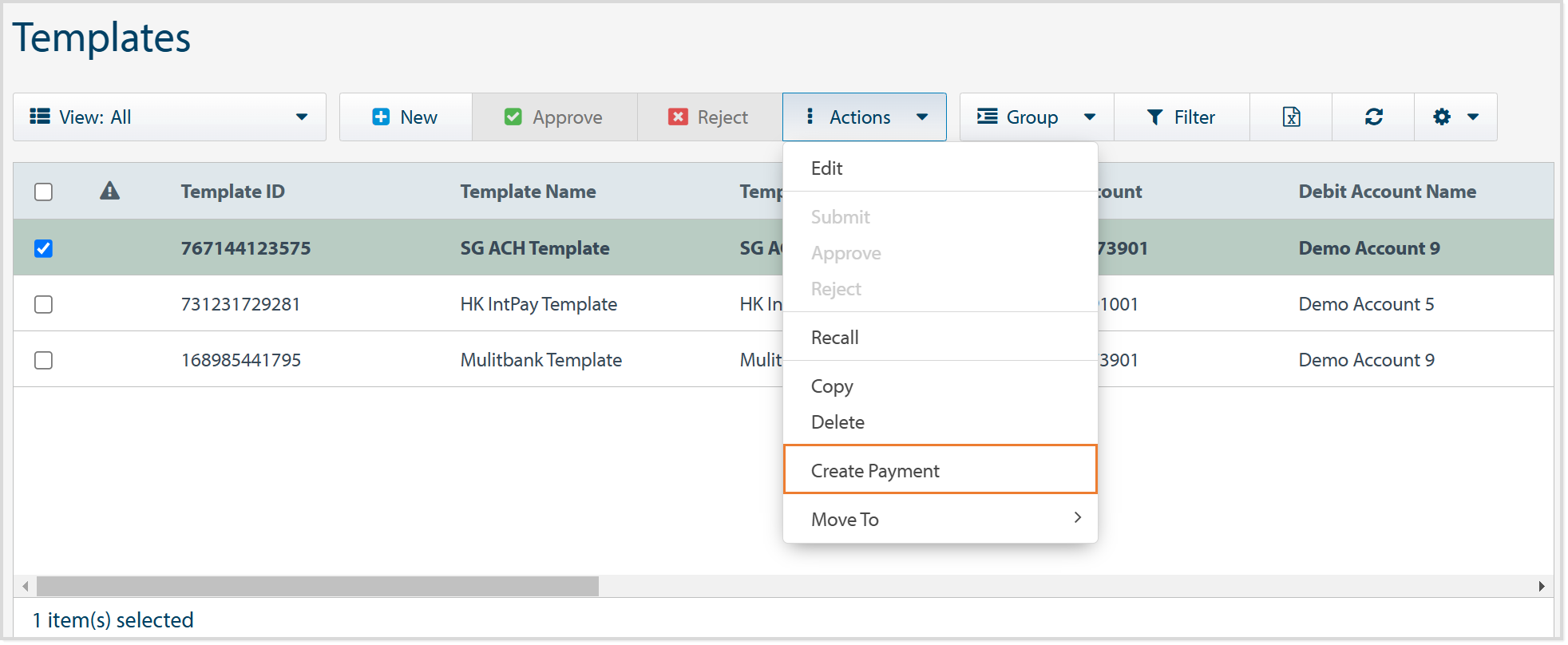
Task: Expand the Move To submenu arrow
Action: 1077,518
